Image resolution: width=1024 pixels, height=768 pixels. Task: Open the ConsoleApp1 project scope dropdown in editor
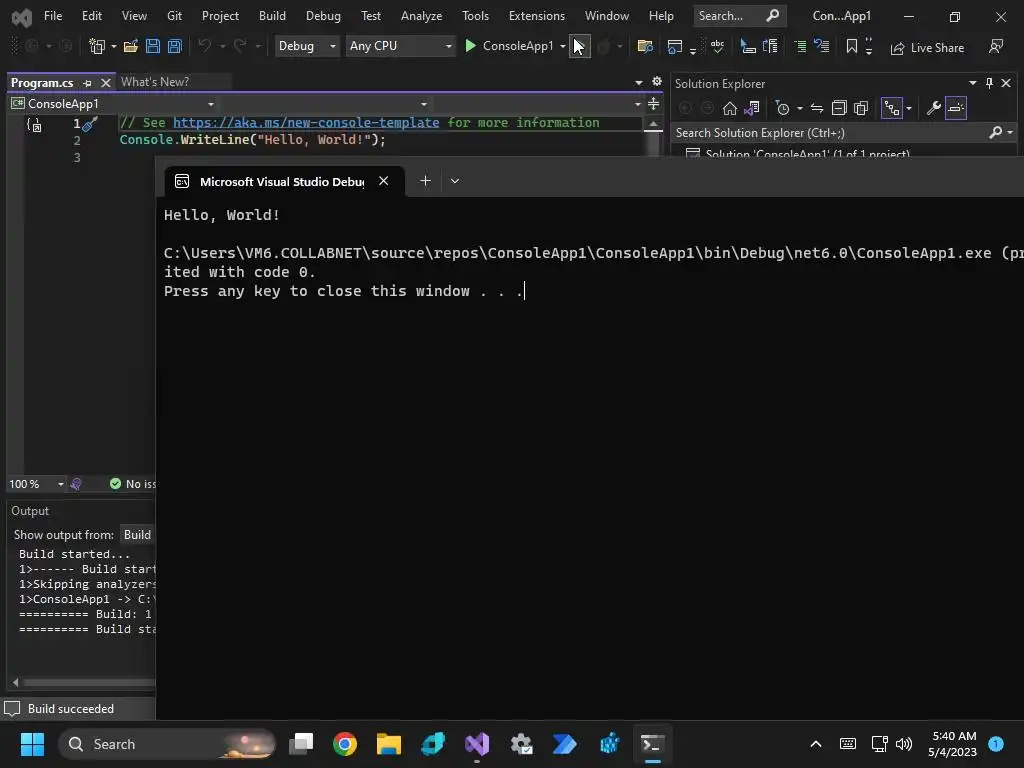tap(112, 104)
